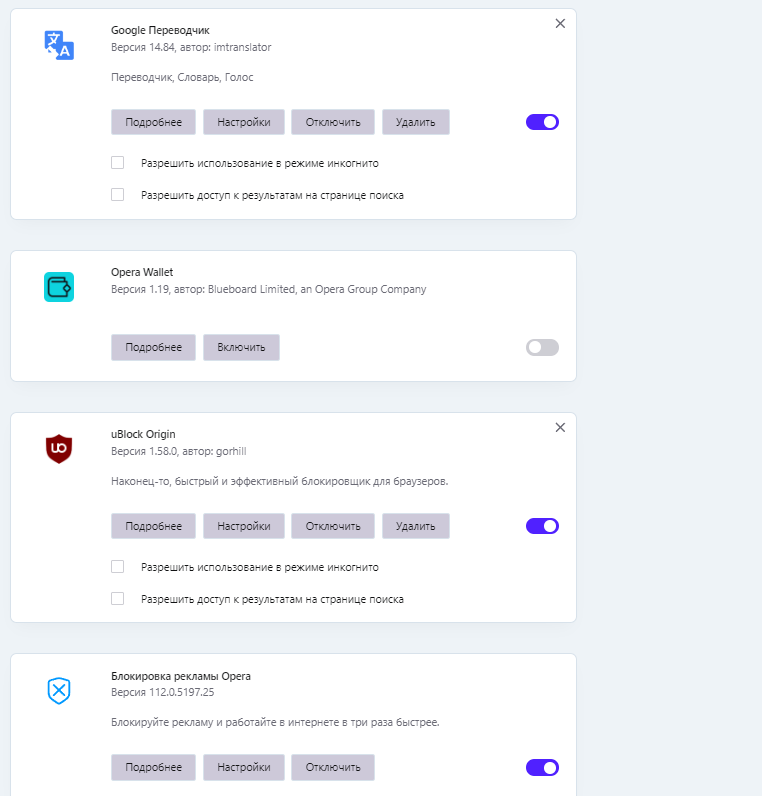Screen dimensions: 762x796
Task: Turn off Opera ad blocker toggle
Action: click(542, 767)
